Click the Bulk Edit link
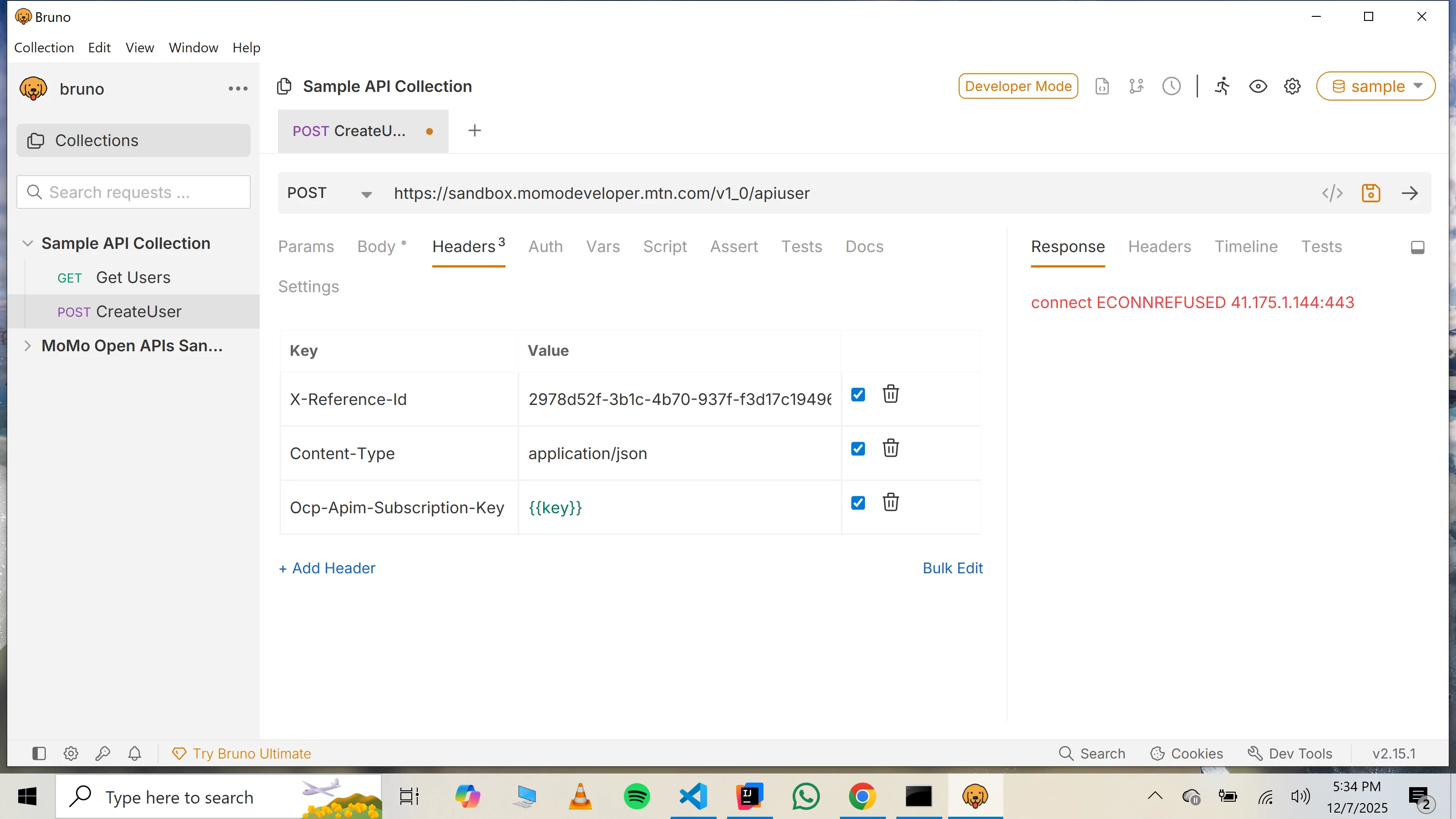 pos(952,568)
